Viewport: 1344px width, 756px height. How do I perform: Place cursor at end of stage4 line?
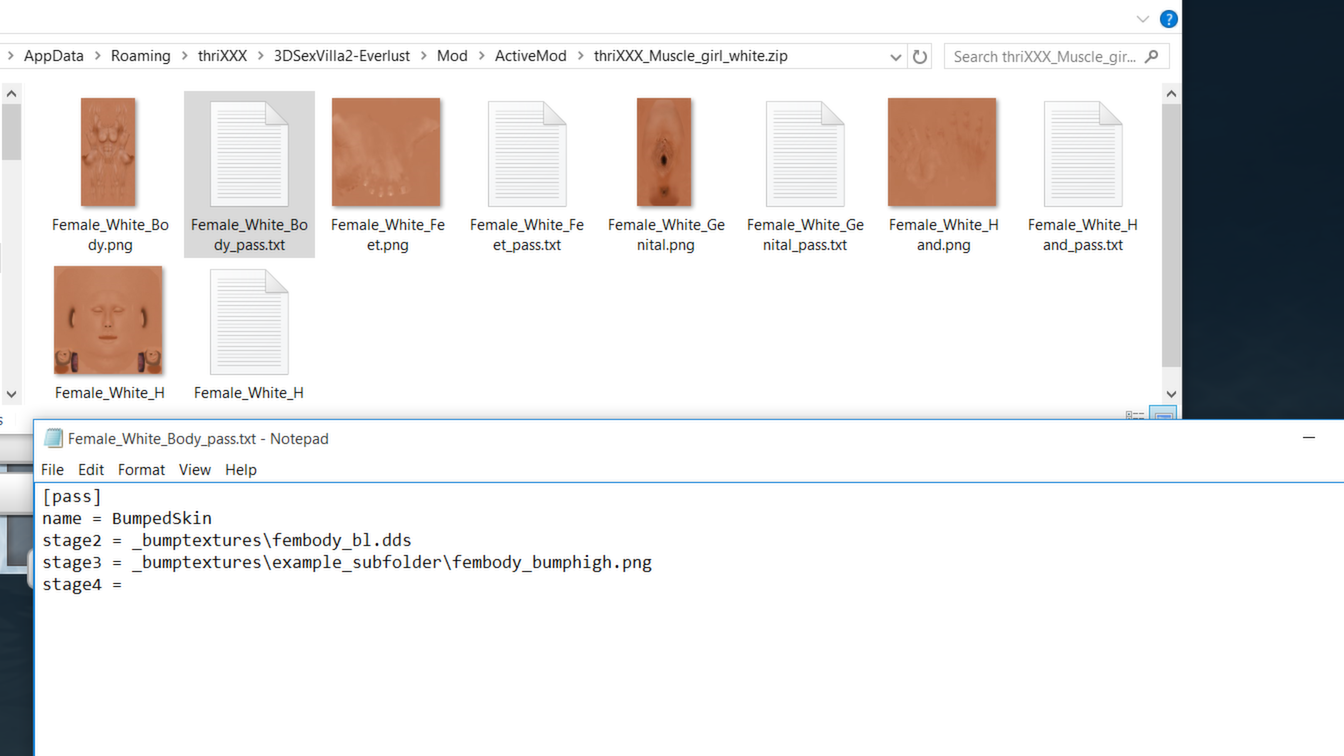(x=124, y=585)
